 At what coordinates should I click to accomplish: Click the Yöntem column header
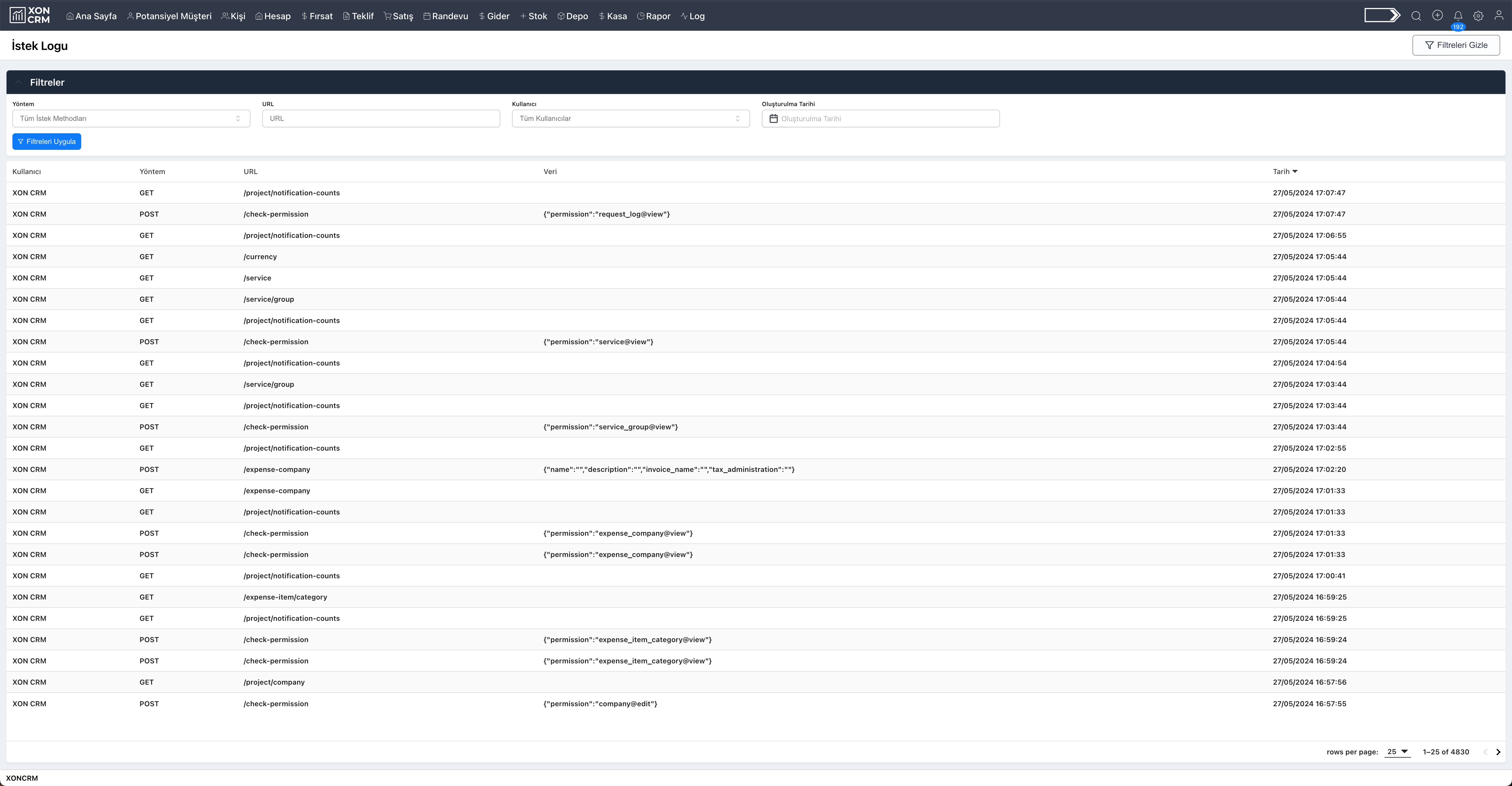coord(152,172)
